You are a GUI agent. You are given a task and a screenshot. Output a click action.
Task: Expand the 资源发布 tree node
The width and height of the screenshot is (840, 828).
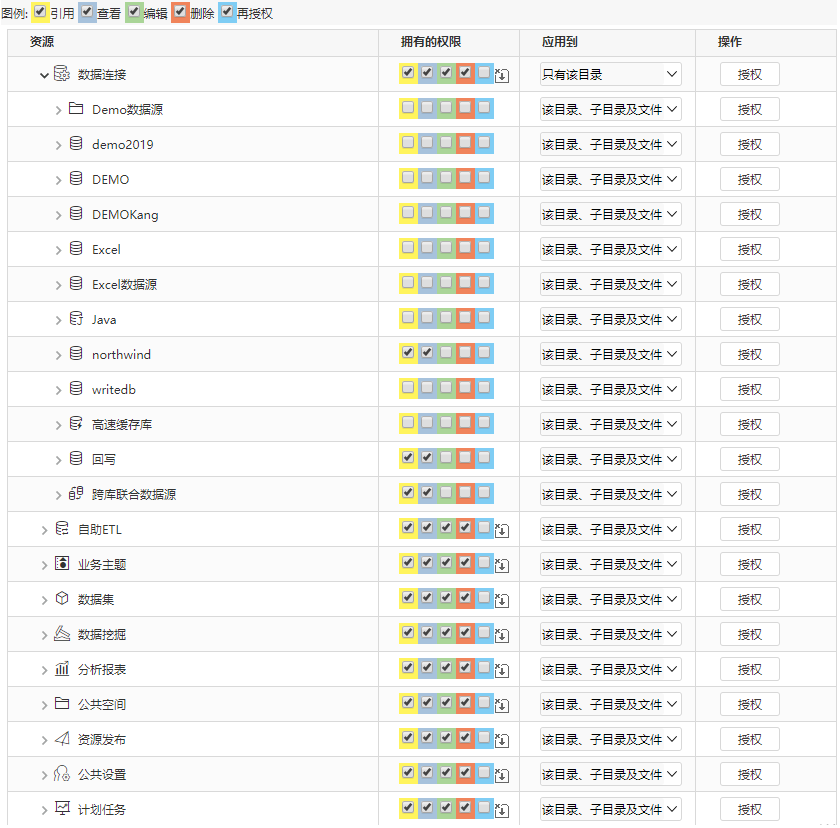coord(44,740)
